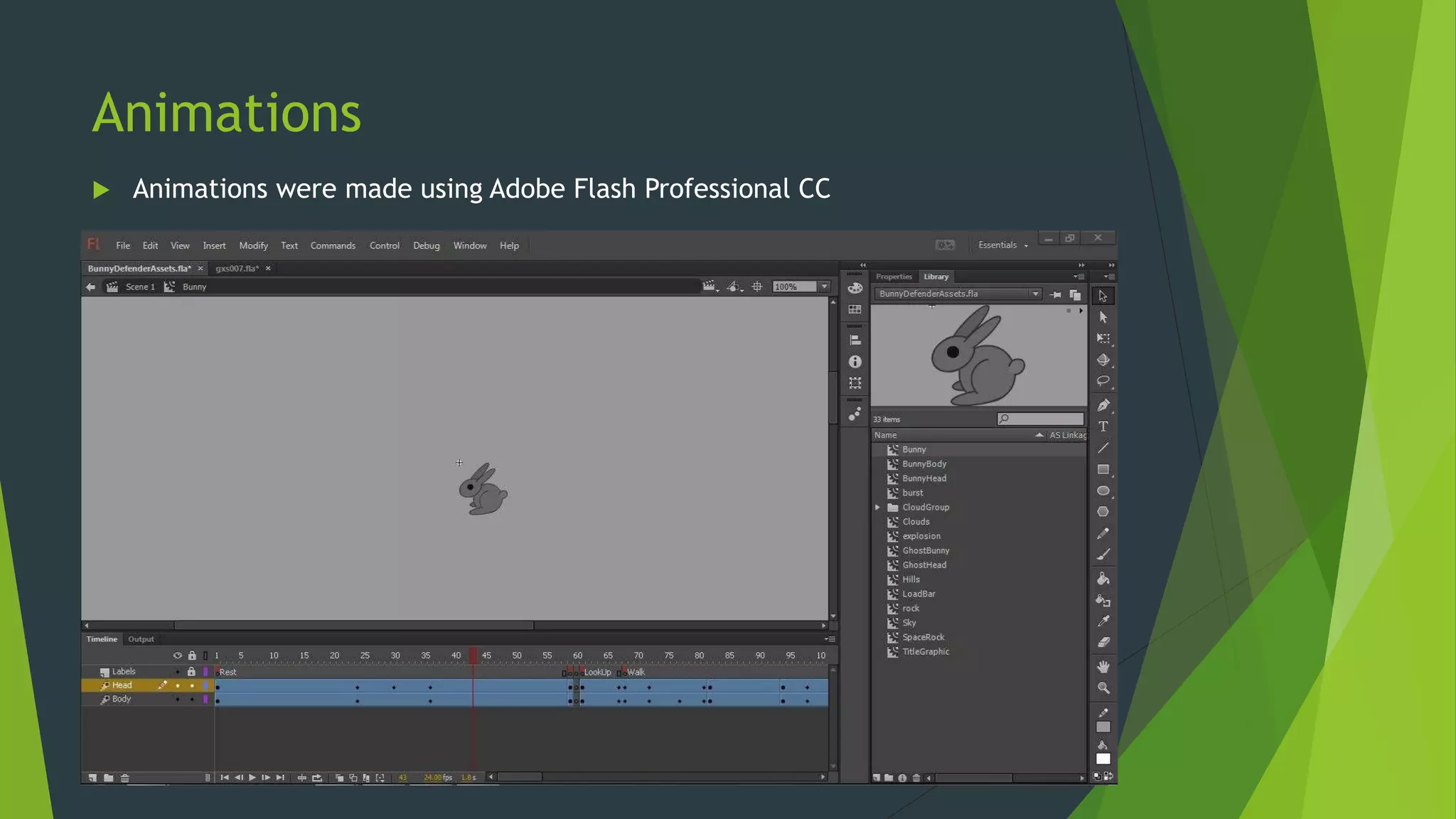This screenshot has height=819, width=1456.
Task: Toggle outline view for all layers
Action: tap(205, 655)
